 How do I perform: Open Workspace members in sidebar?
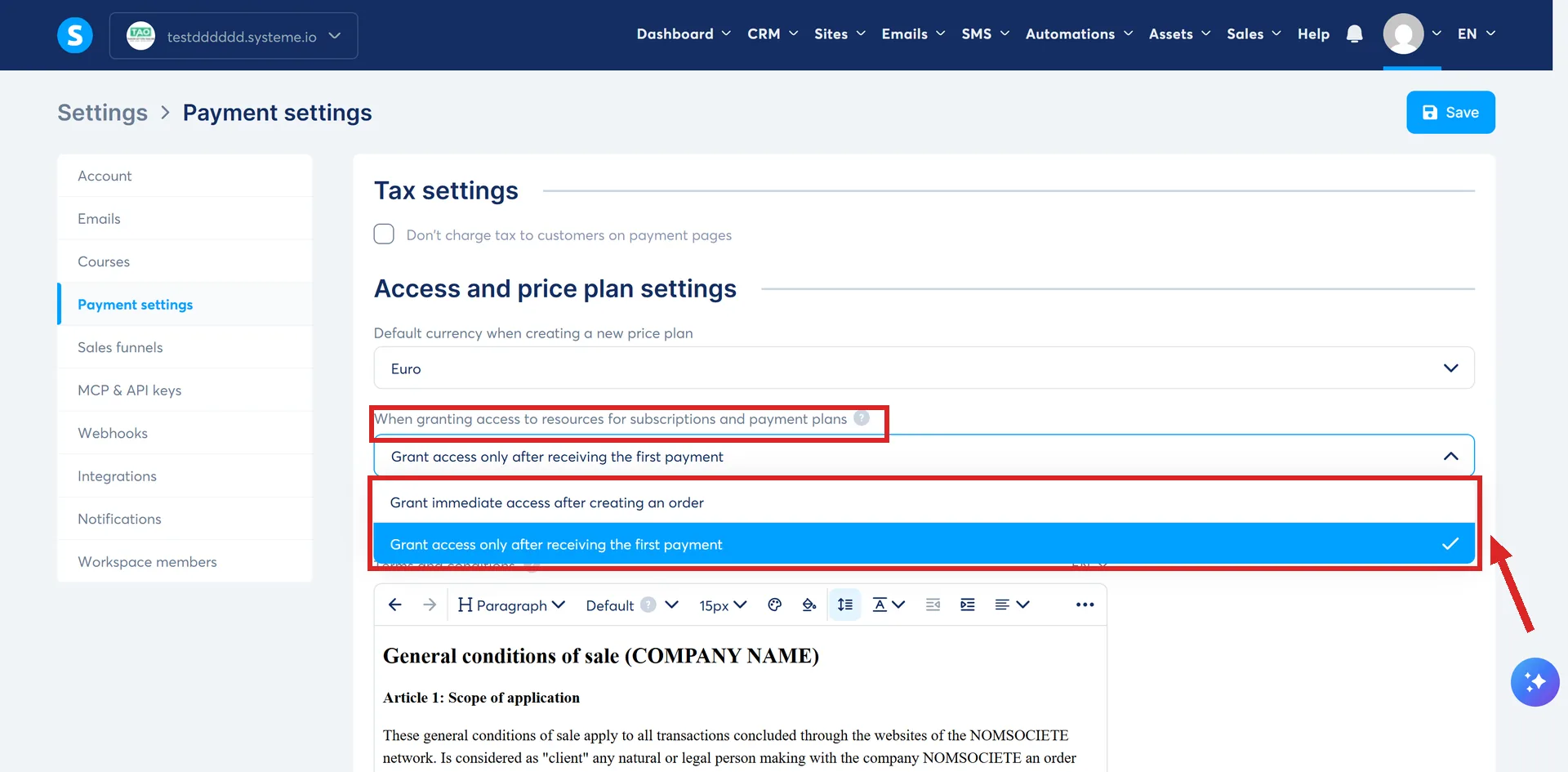(185, 561)
